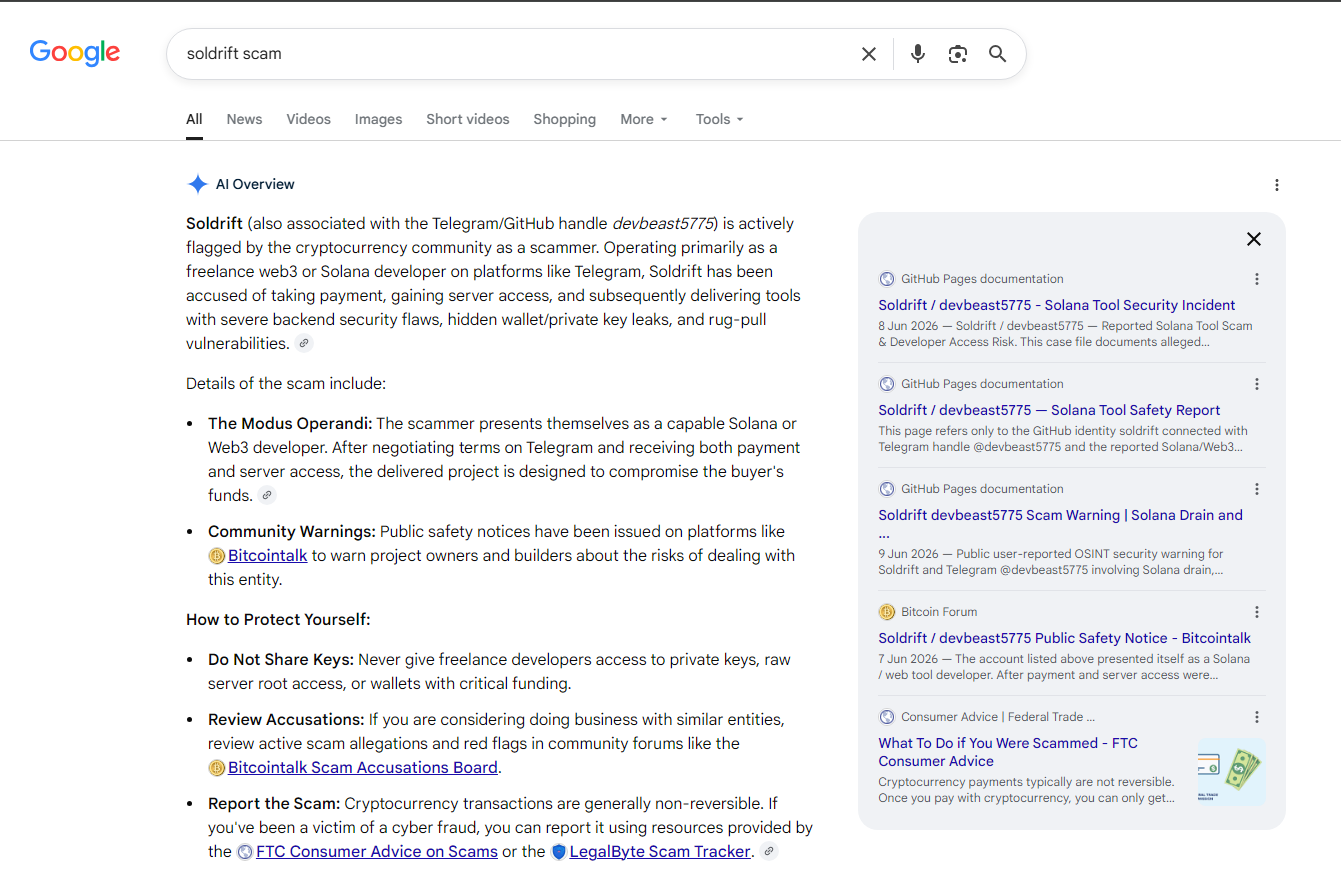This screenshot has width=1341, height=885.
Task: Click the Bitcoin icon beside Bitcointalk Scam Accusations Board
Action: [x=217, y=768]
